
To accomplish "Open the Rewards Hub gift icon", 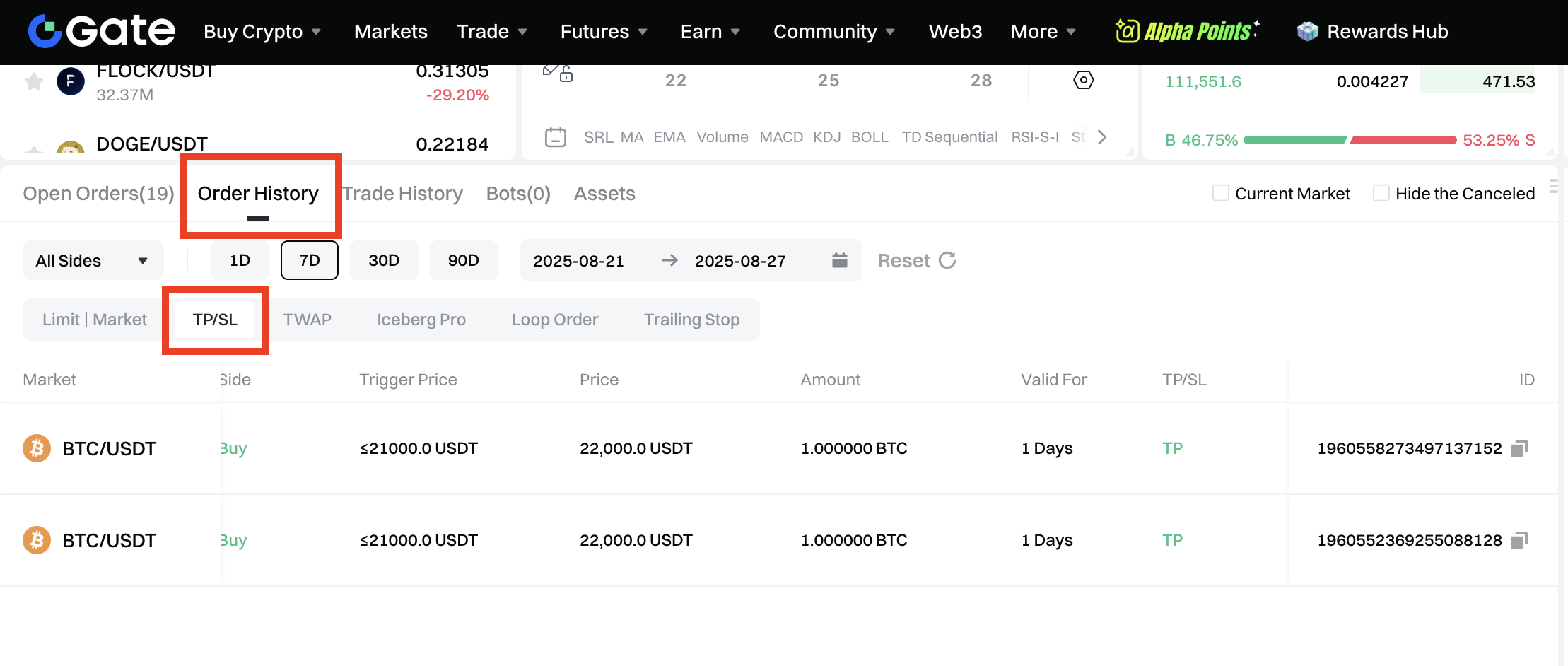I will click(1307, 32).
